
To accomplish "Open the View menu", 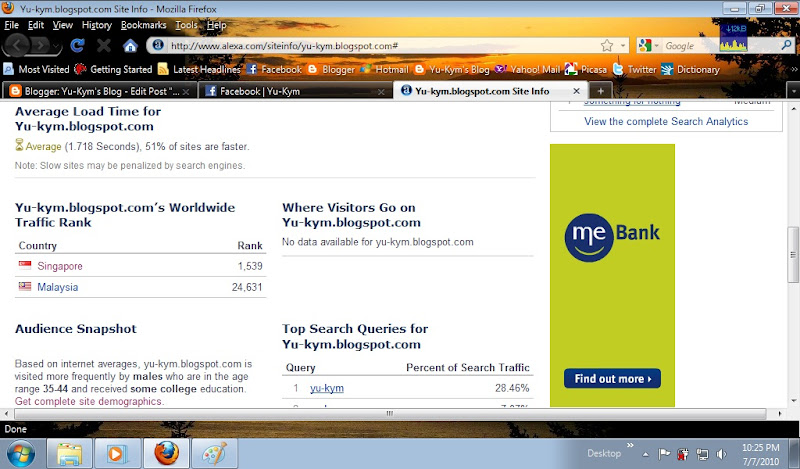I will click(62, 25).
